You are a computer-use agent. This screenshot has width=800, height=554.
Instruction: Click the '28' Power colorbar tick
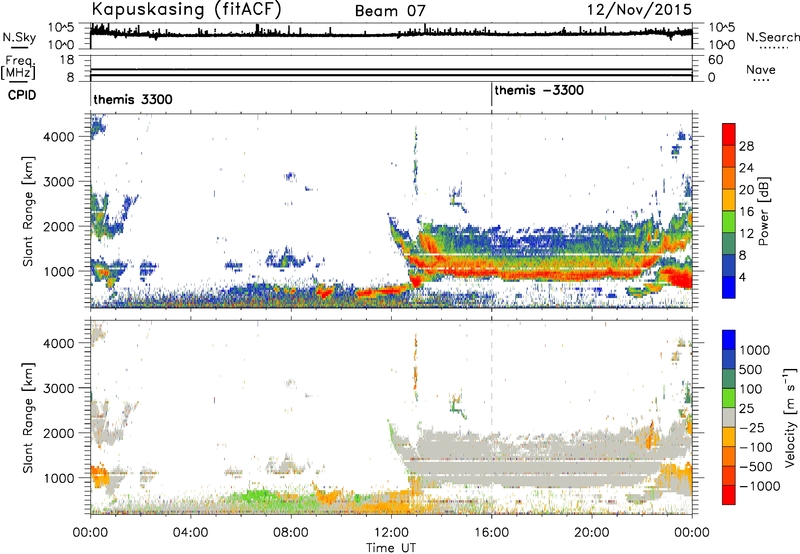coord(746,146)
